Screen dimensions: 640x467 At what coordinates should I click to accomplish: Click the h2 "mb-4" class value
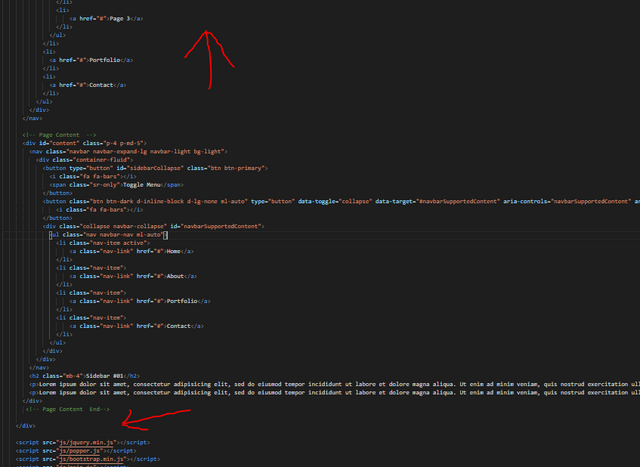73,376
